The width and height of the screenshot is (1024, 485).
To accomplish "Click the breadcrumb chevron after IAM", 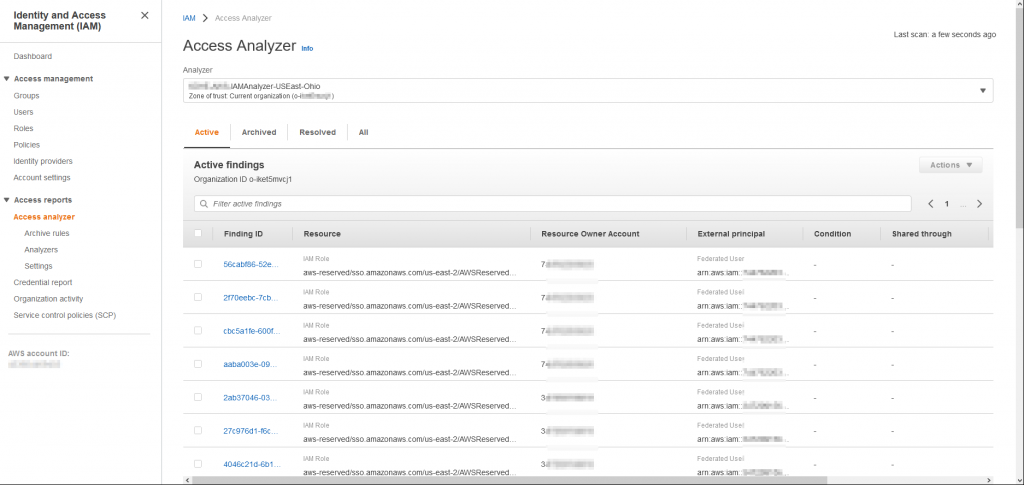I will click(x=205, y=18).
